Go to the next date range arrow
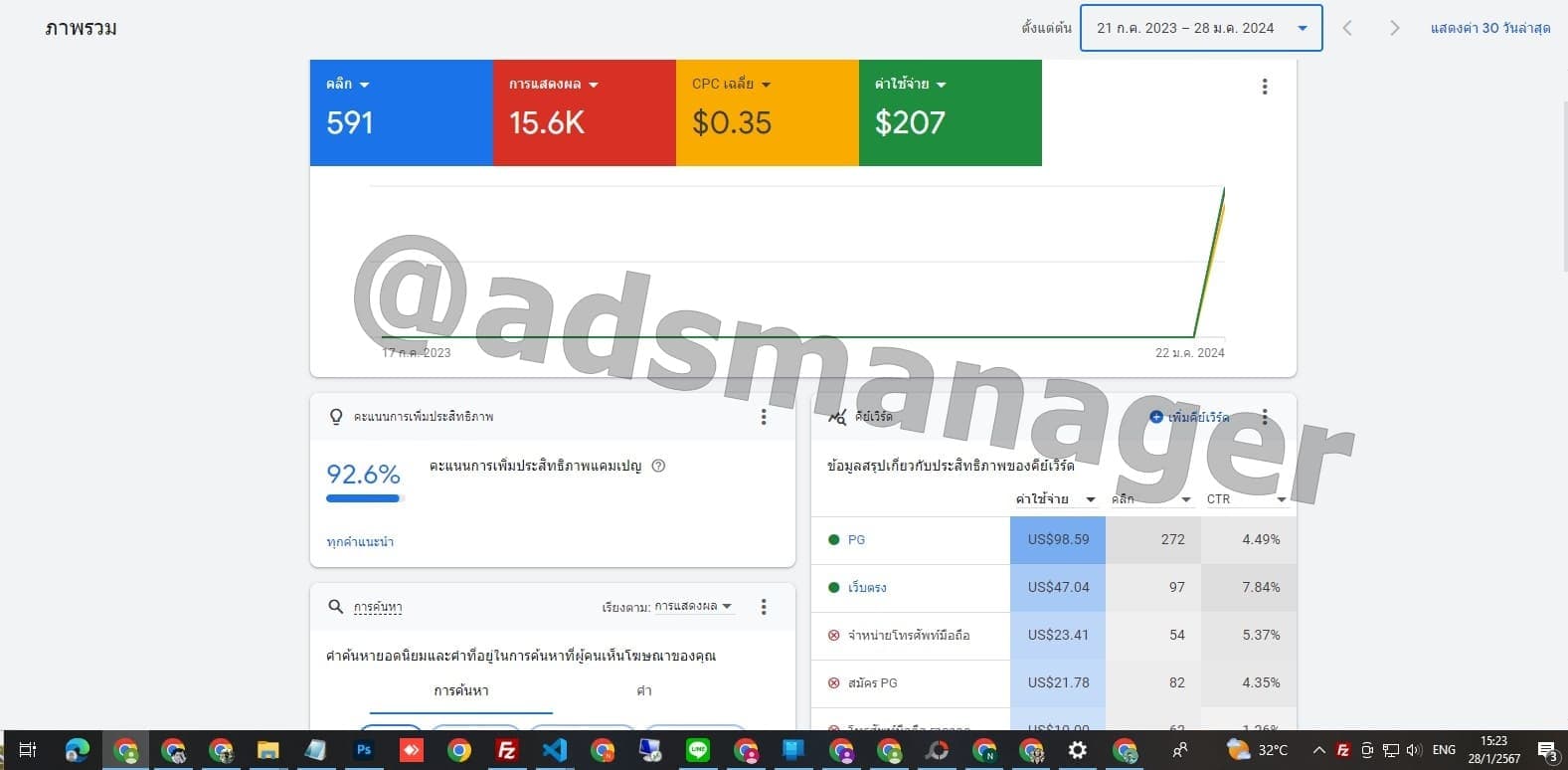Viewport: 1568px width, 770px height. tap(1394, 28)
